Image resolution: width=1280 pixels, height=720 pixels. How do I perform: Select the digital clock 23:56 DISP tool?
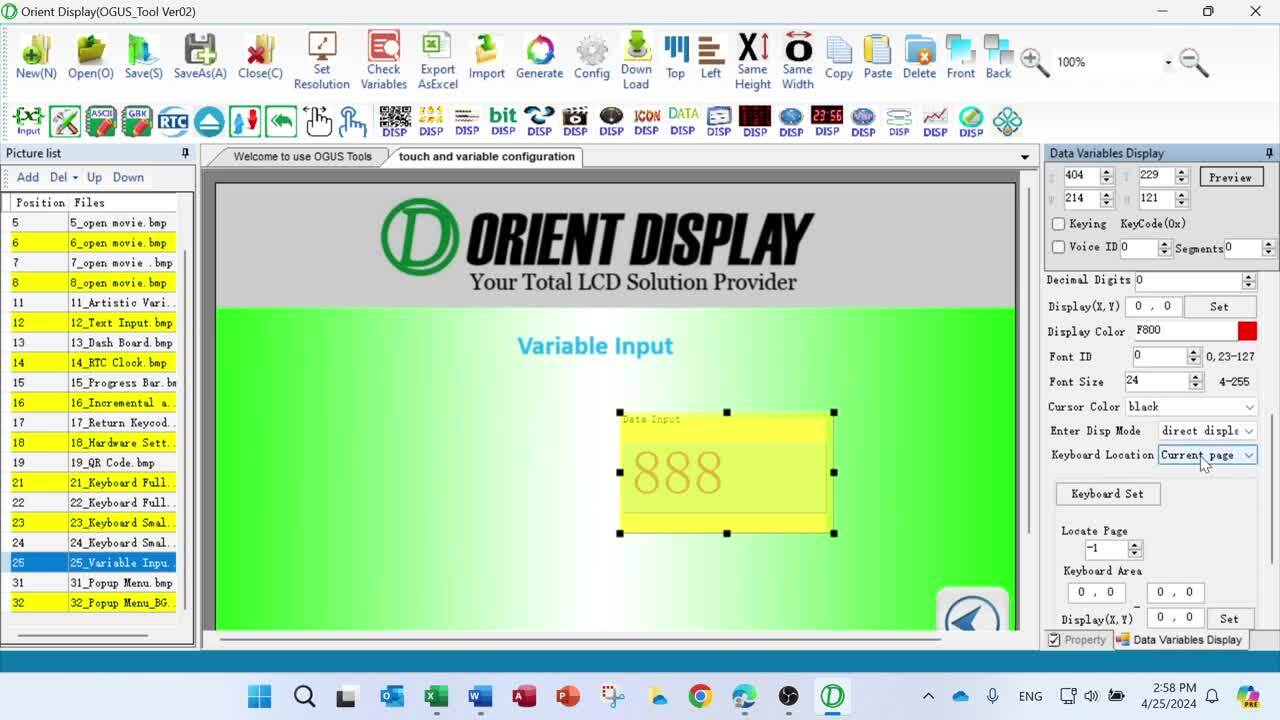(827, 121)
